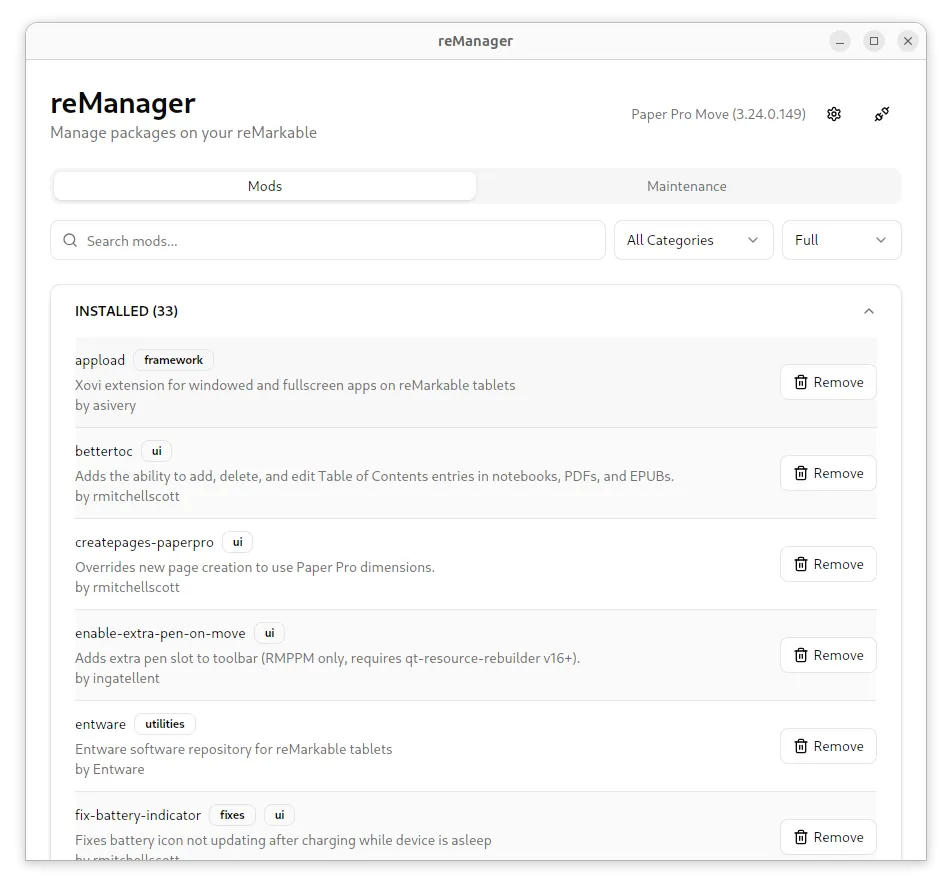Click 'Fixes battery icon not updating' description
This screenshot has height=889, width=952.
[283, 840]
